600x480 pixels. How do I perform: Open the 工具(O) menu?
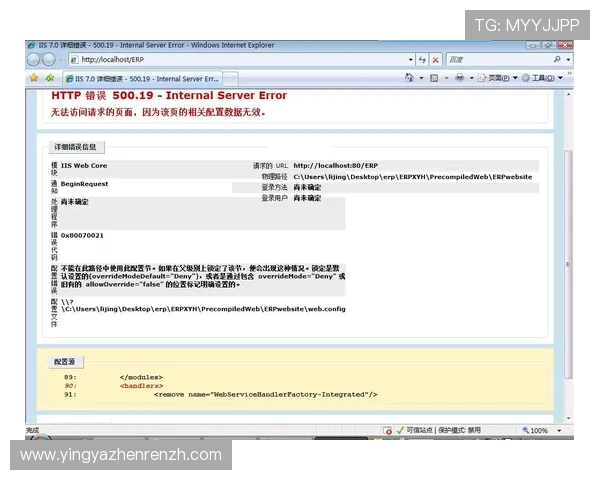(x=542, y=78)
